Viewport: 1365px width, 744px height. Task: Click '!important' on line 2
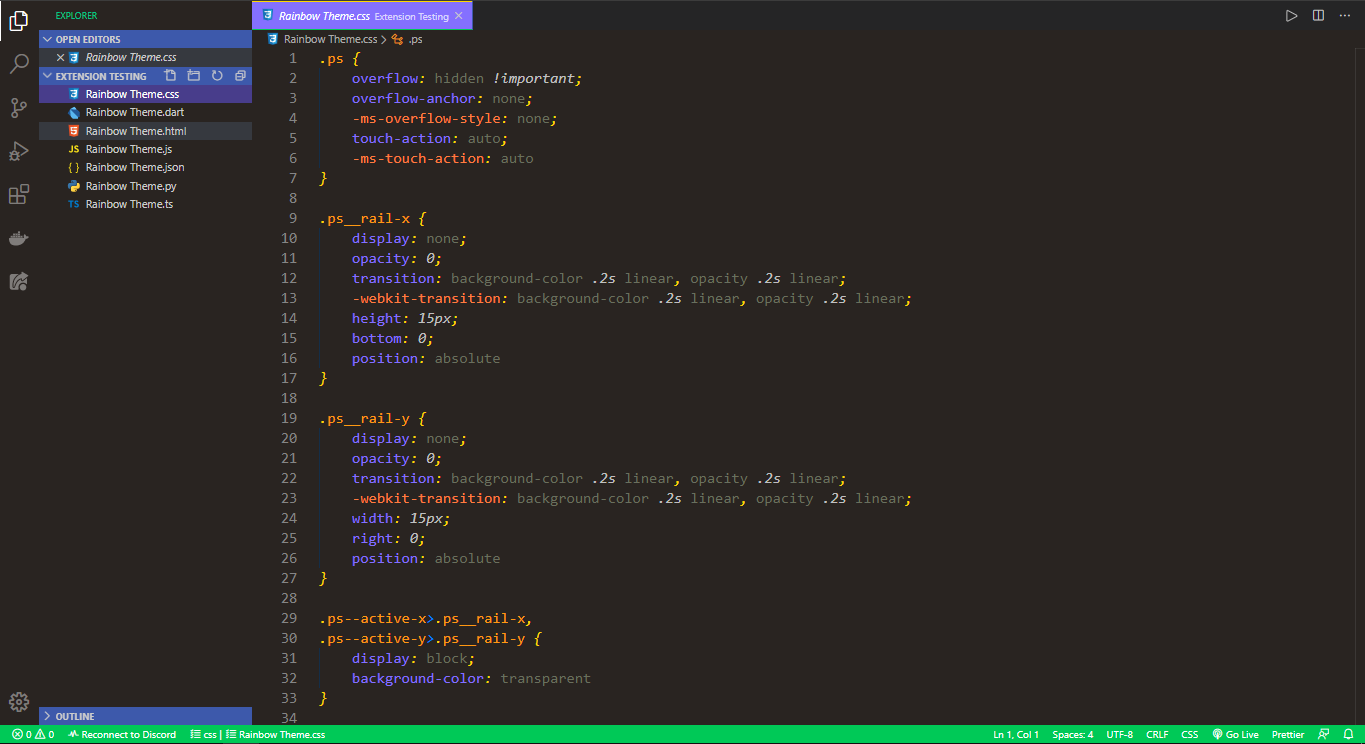click(x=533, y=78)
